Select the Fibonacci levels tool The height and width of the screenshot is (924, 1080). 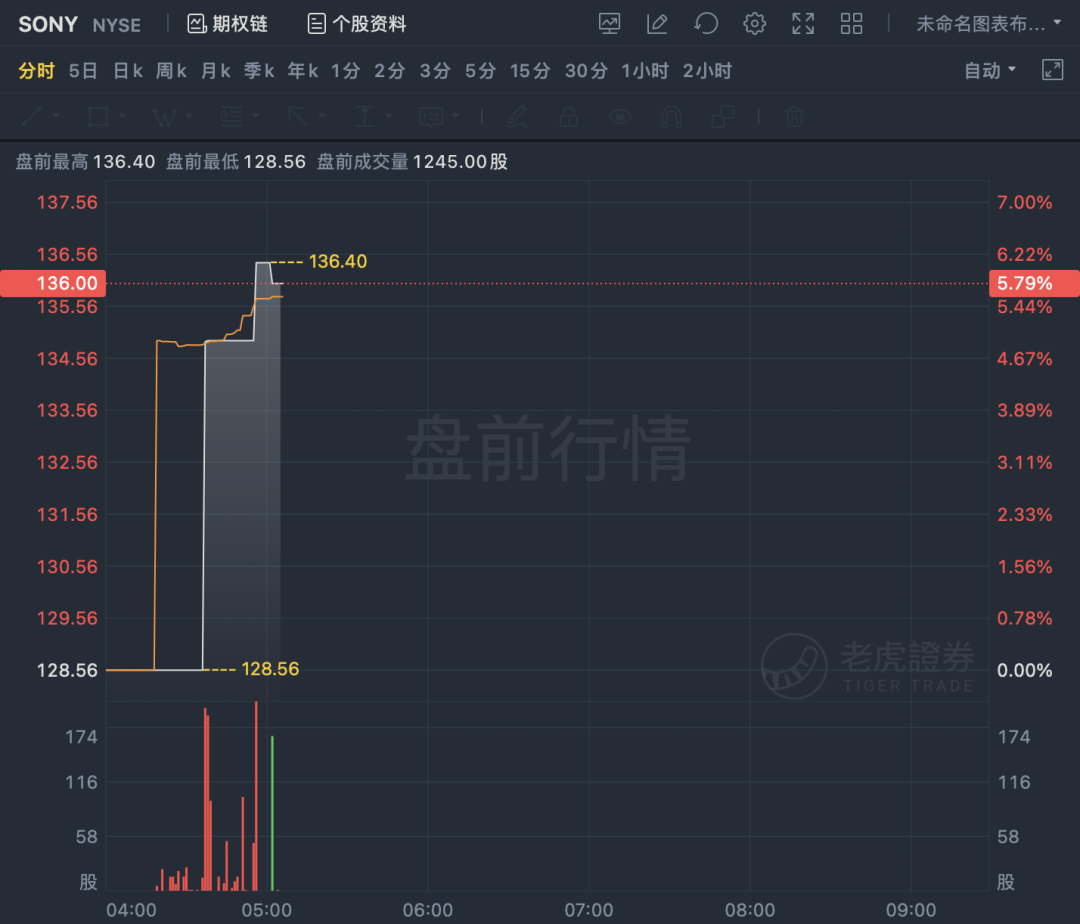click(x=231, y=116)
